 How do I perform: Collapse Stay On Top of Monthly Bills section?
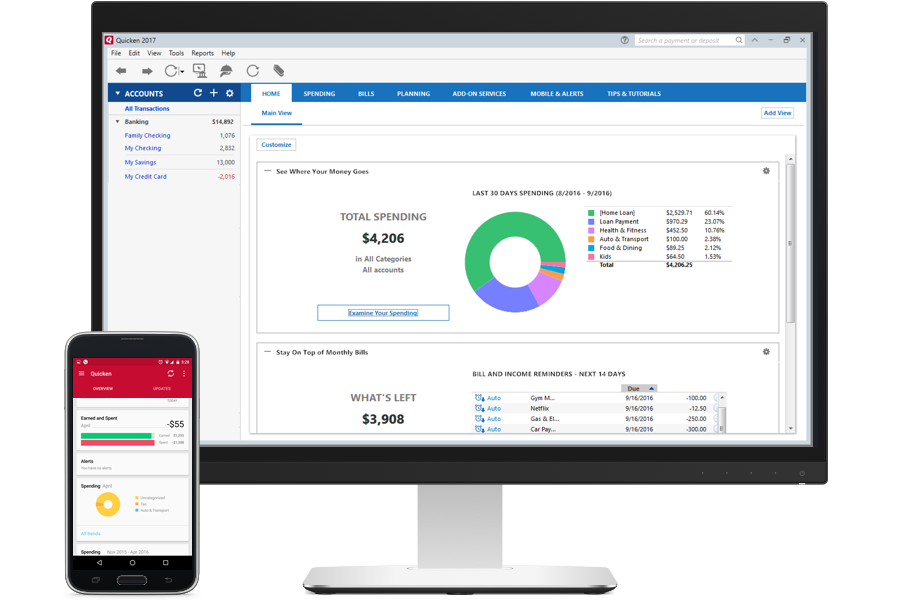[268, 352]
